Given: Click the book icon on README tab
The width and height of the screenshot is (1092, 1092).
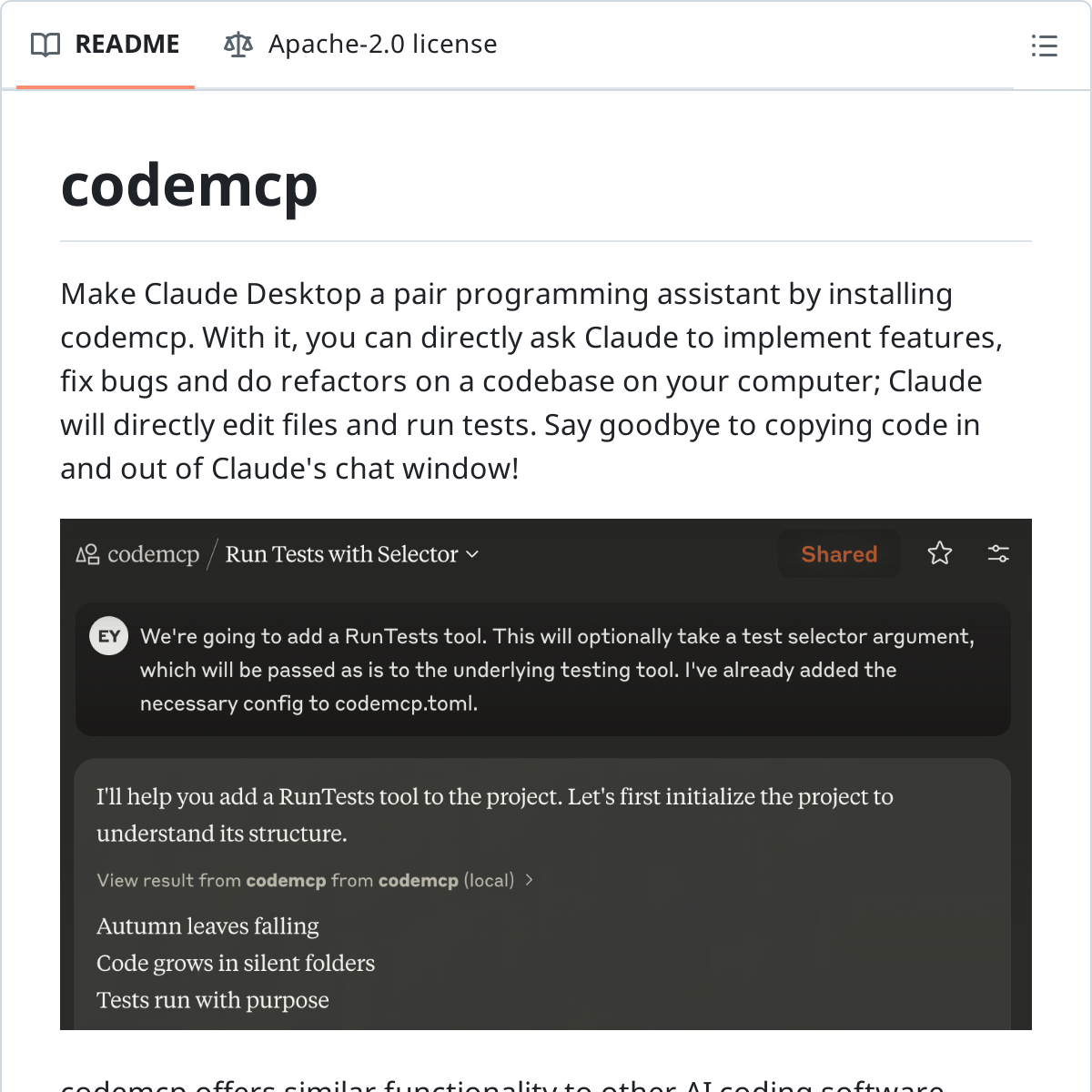Looking at the screenshot, I should pyautogui.click(x=45, y=45).
